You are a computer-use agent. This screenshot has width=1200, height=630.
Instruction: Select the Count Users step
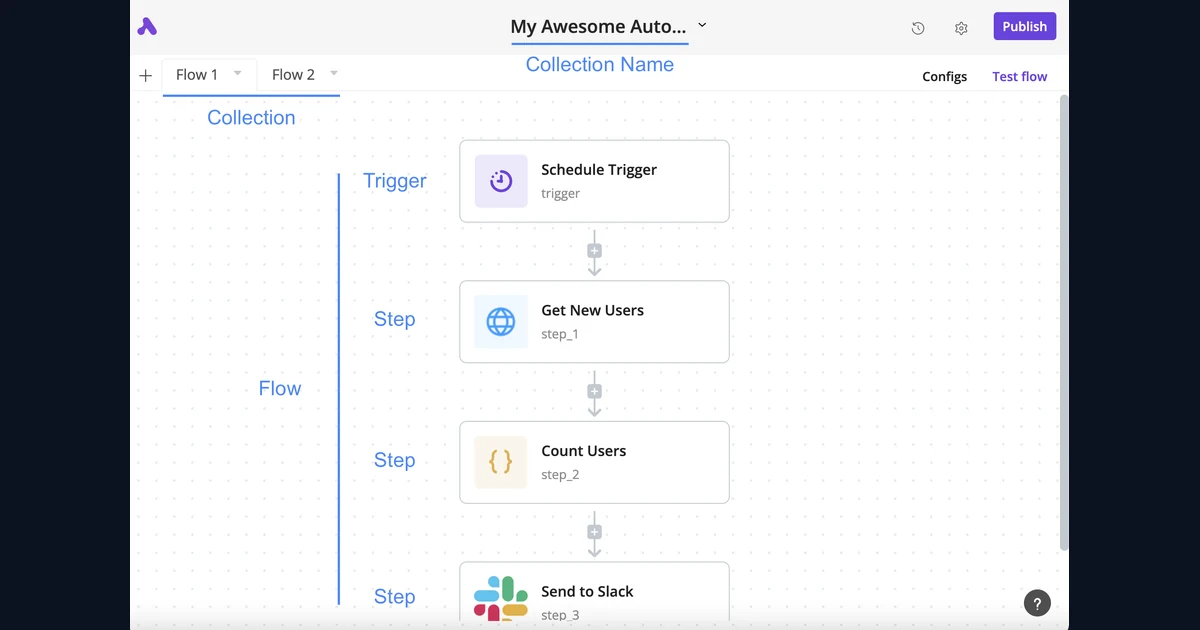[x=594, y=462]
